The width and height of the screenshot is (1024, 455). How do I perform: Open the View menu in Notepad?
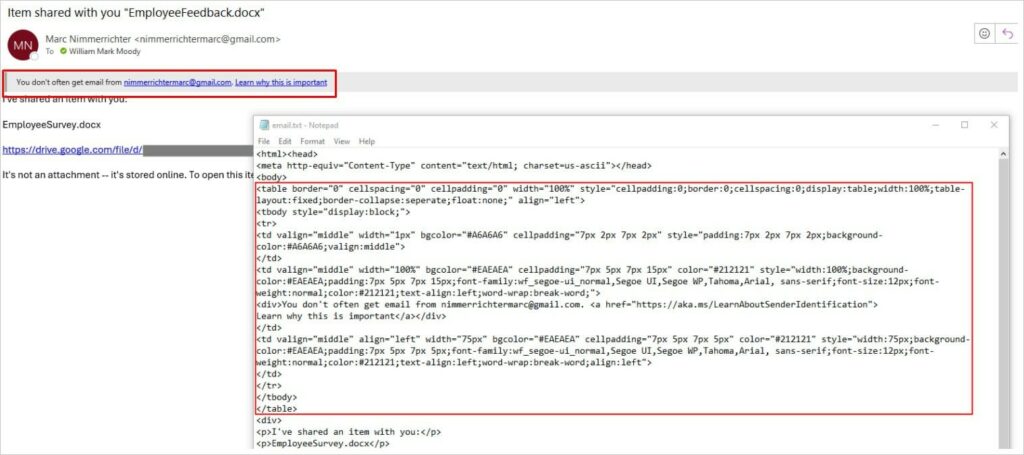(341, 141)
